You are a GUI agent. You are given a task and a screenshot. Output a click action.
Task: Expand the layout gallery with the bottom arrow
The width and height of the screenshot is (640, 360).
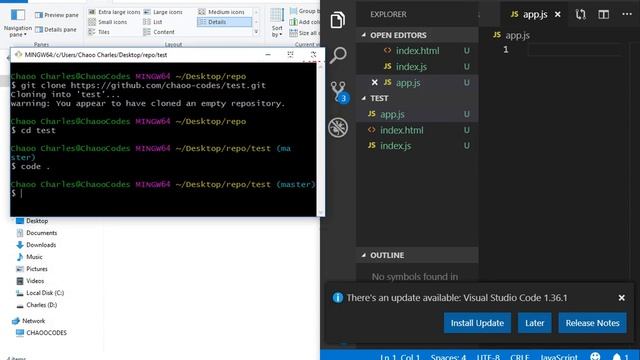[256, 32]
